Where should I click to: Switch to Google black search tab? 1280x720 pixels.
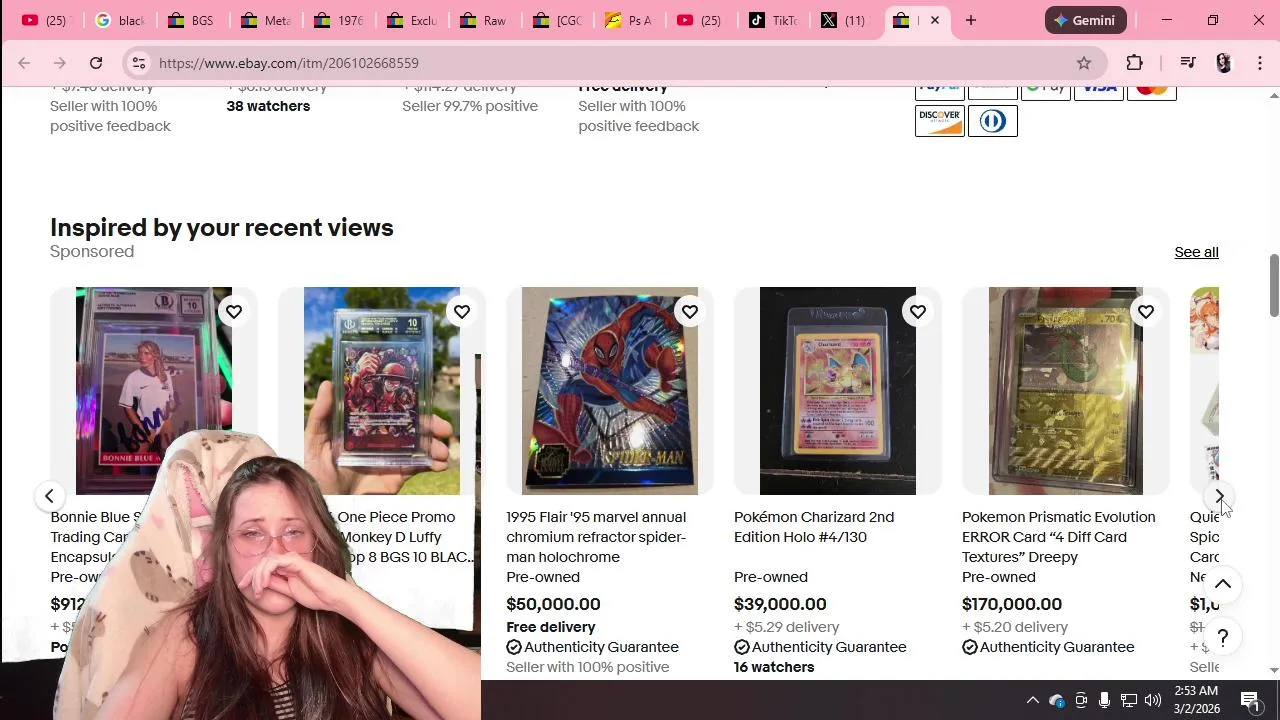pos(120,20)
